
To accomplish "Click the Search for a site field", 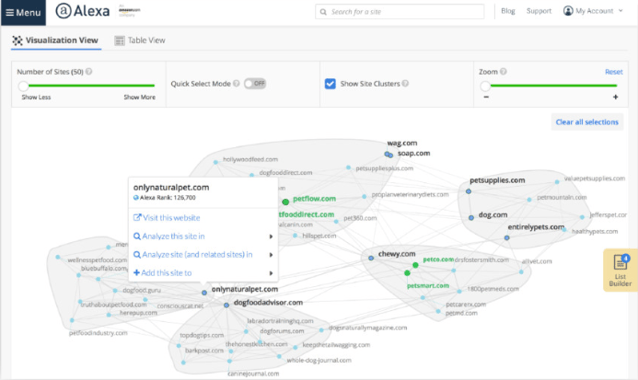I will 400,12.
